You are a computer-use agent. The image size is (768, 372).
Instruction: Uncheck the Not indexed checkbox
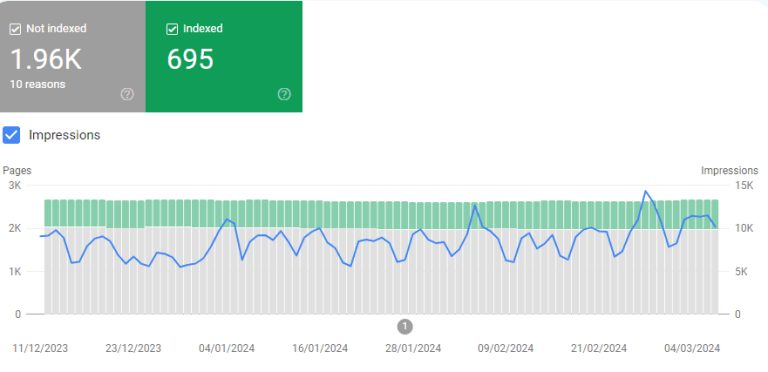click(16, 29)
